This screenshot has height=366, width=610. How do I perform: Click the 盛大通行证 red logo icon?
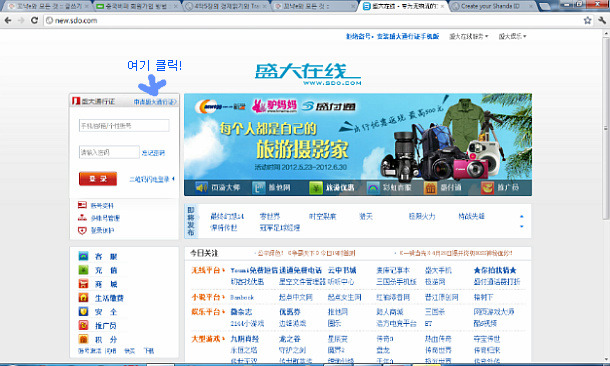76,101
